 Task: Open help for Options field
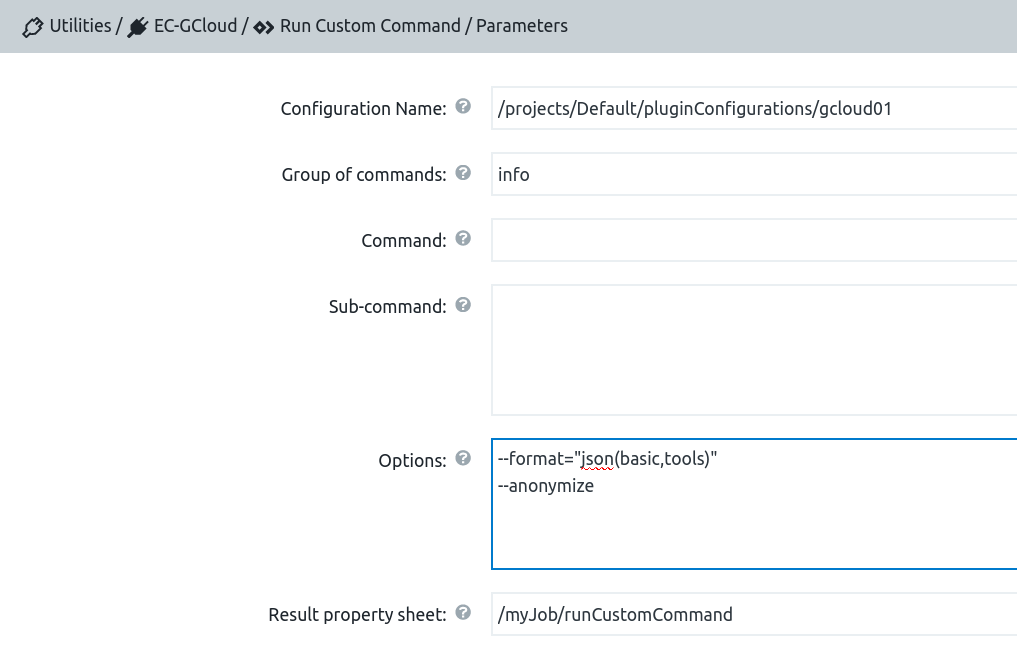pyautogui.click(x=463, y=458)
